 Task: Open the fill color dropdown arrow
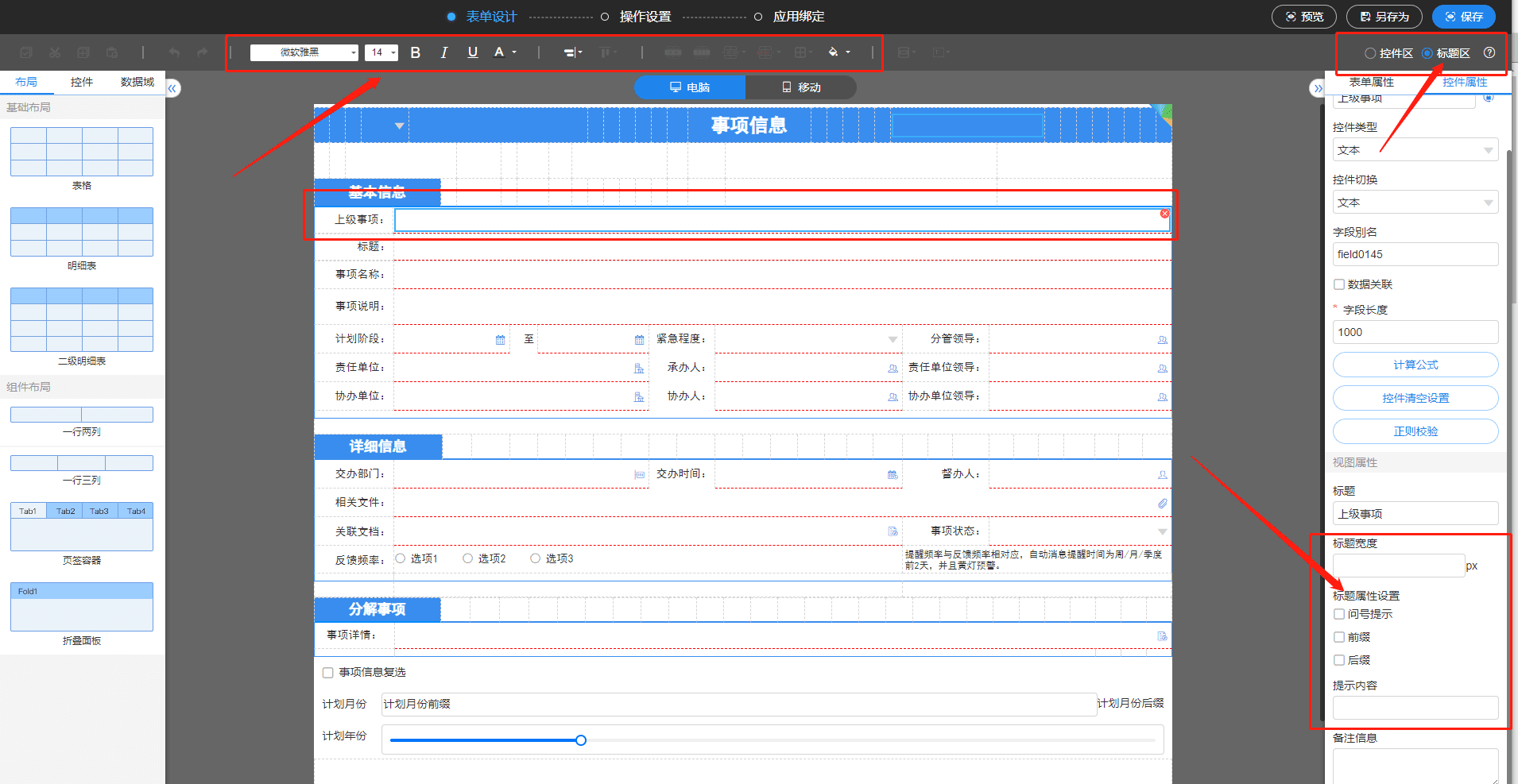848,52
